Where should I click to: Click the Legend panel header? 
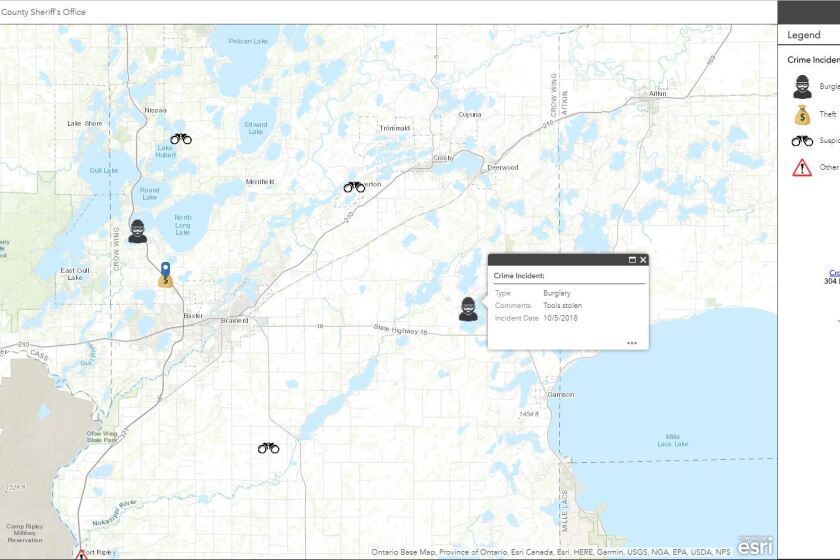click(x=804, y=35)
